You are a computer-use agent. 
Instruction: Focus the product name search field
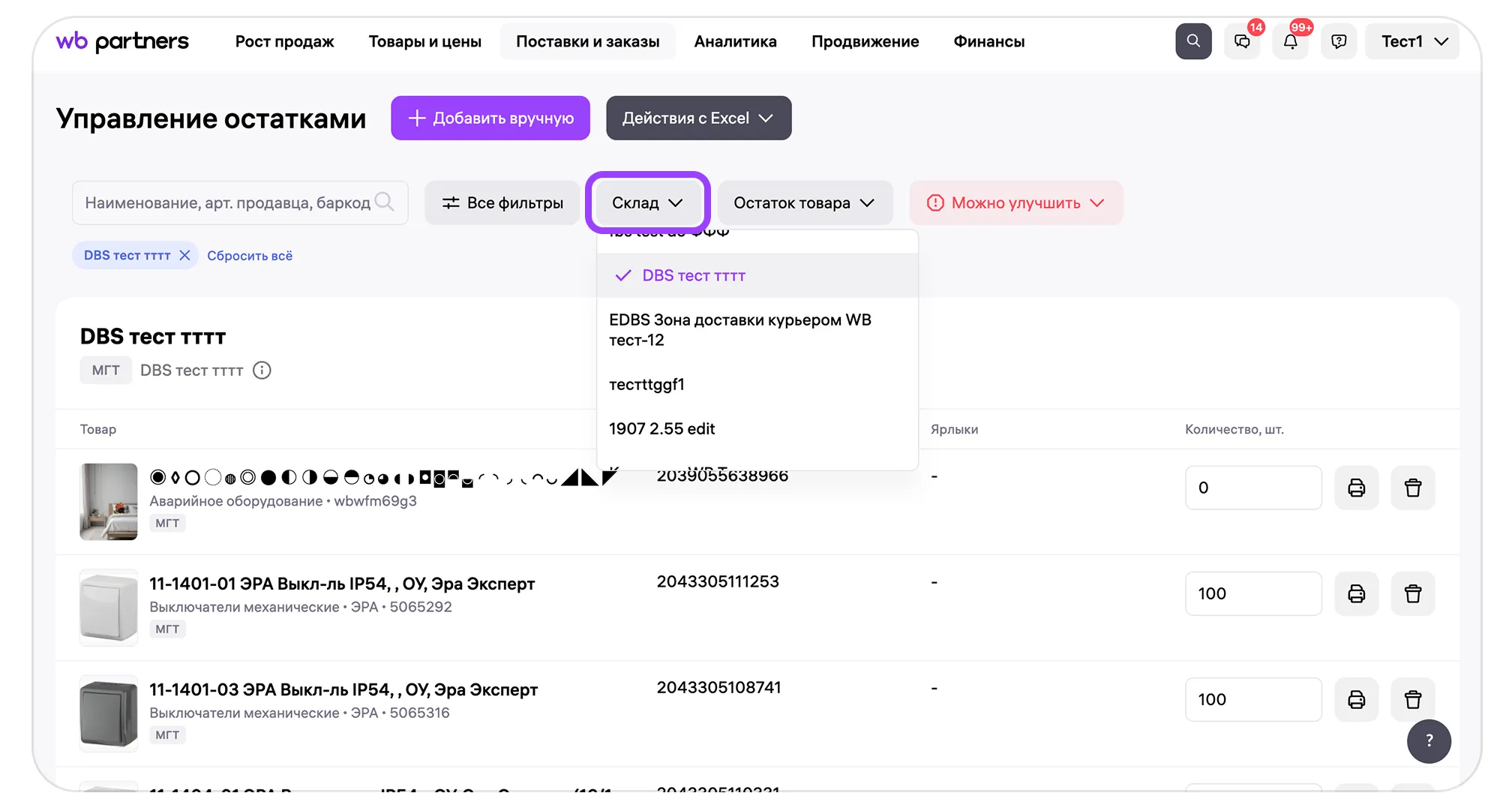tap(229, 203)
